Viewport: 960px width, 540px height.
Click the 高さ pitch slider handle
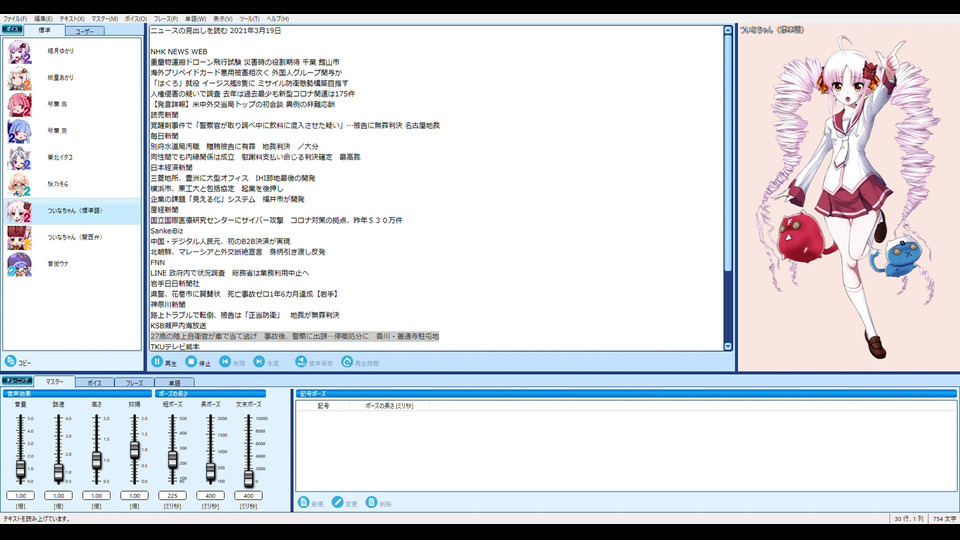96,460
